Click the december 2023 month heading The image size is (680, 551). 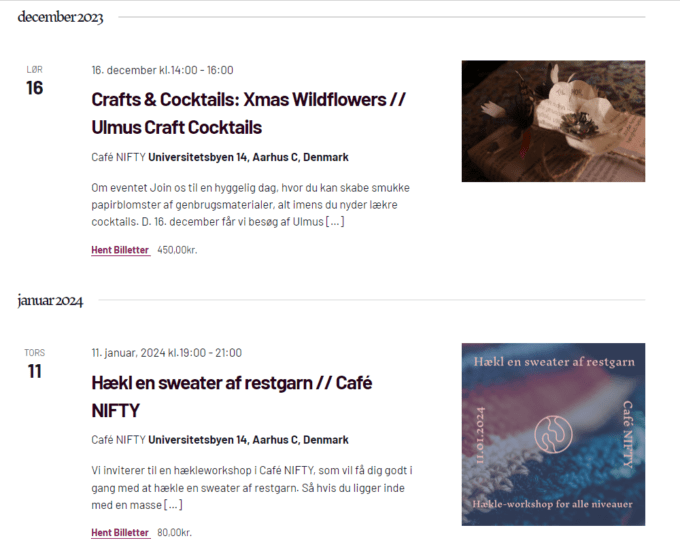point(60,17)
